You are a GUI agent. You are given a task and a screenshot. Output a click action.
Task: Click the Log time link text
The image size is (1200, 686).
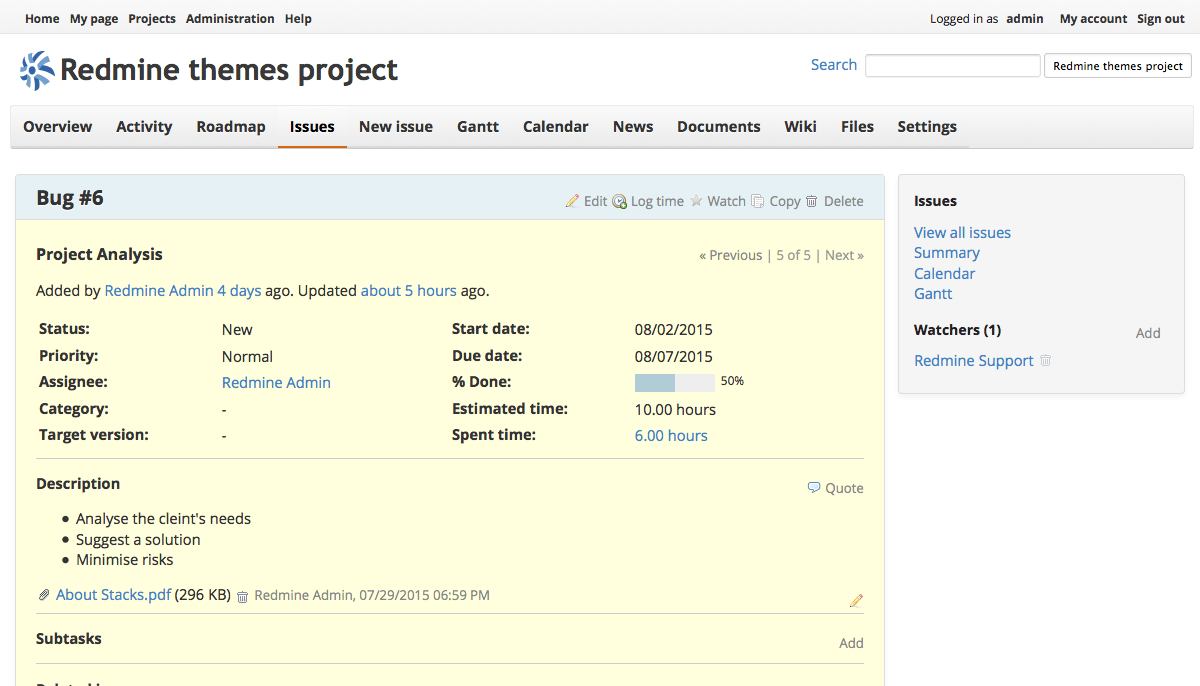click(657, 201)
